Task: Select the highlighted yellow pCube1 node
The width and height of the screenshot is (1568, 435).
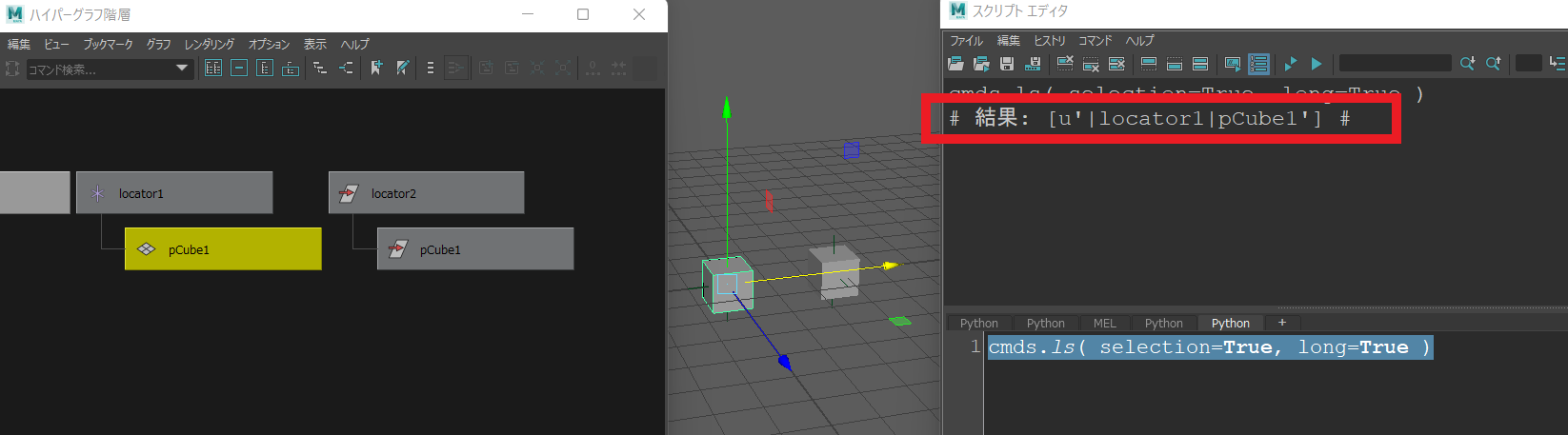Action: click(223, 249)
